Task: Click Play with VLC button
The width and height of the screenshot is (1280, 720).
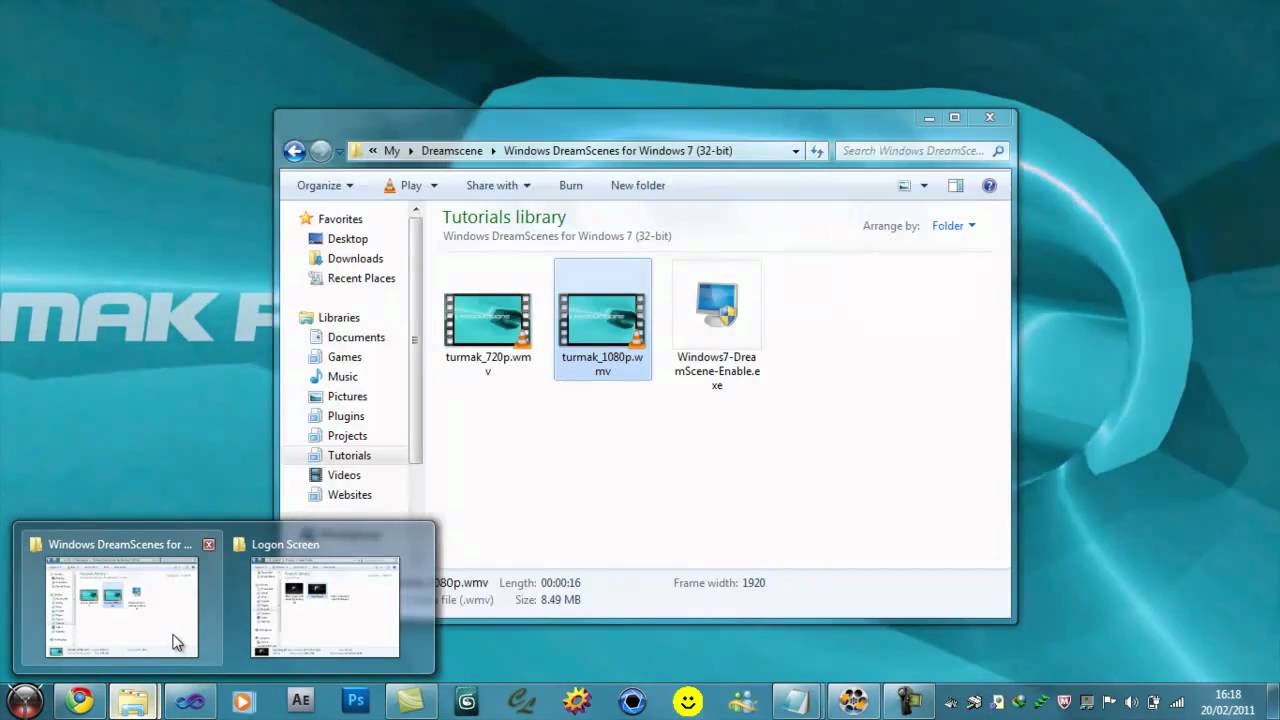Action: [402, 185]
